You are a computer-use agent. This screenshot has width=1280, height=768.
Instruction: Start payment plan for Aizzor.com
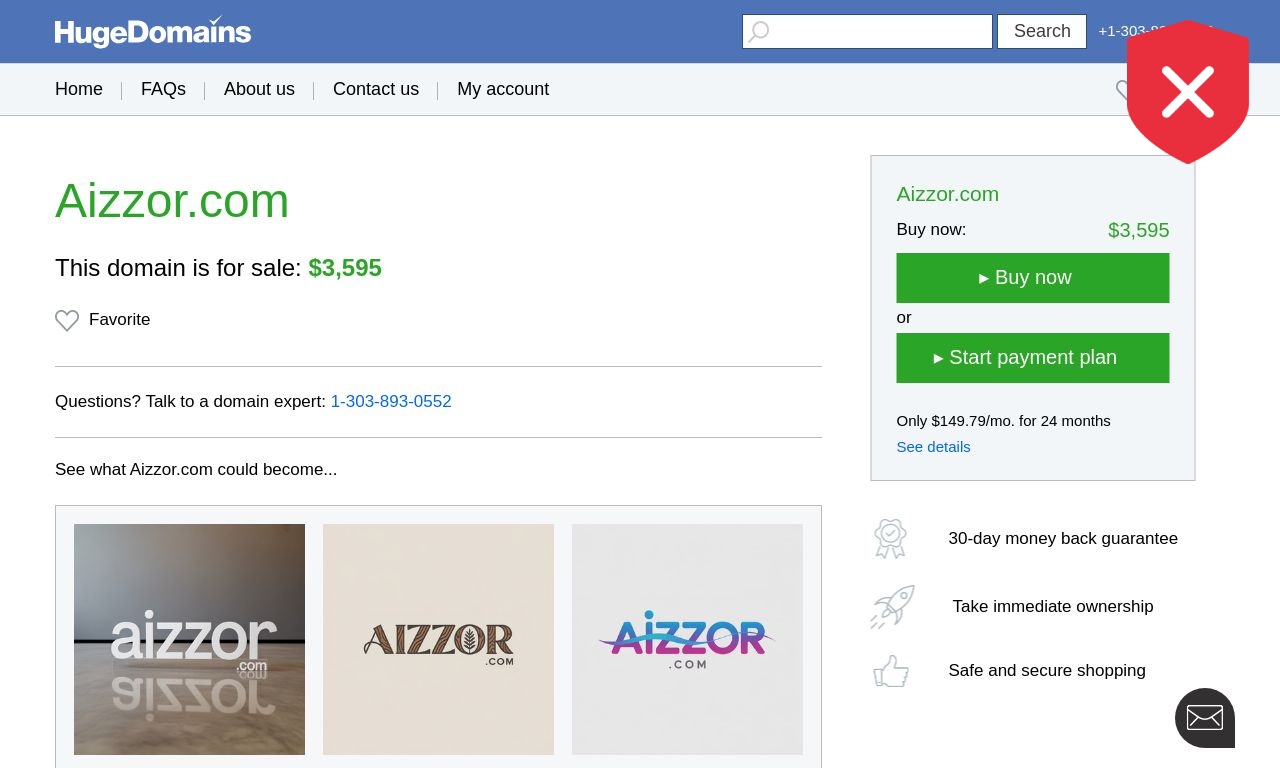(x=1033, y=358)
